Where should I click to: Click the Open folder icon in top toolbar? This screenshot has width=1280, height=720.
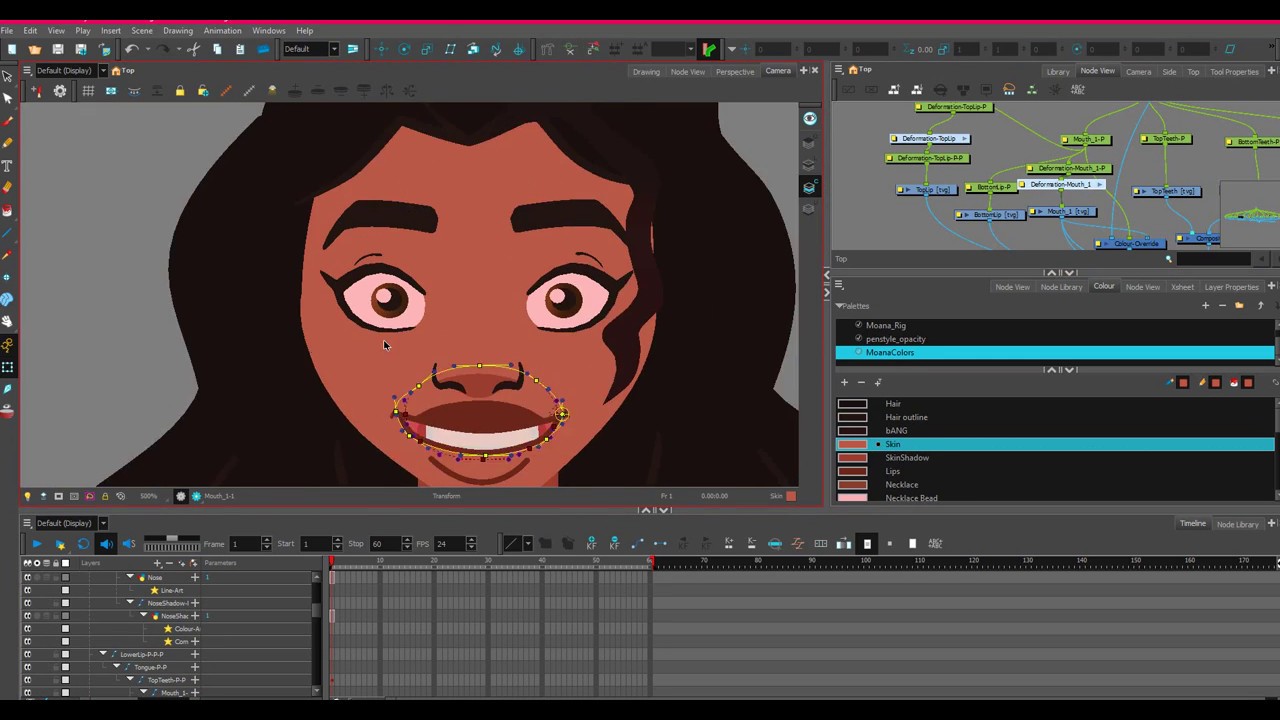point(35,49)
